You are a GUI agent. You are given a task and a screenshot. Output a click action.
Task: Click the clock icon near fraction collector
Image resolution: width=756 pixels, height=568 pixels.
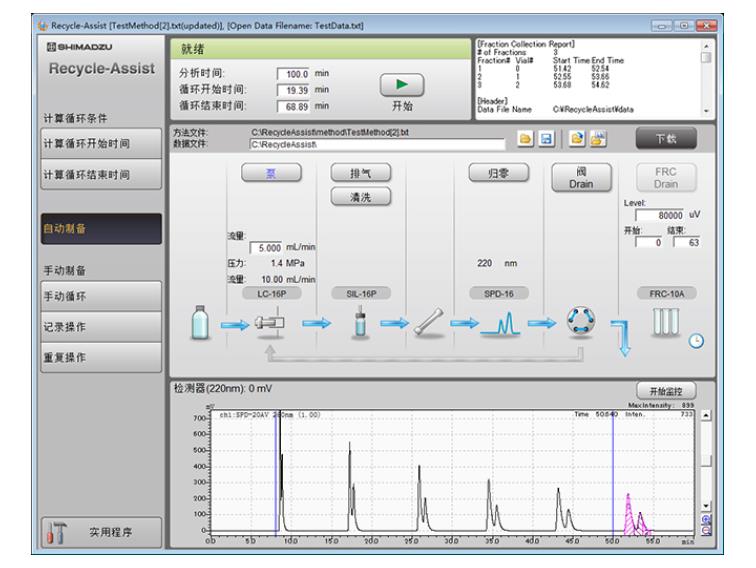697,341
